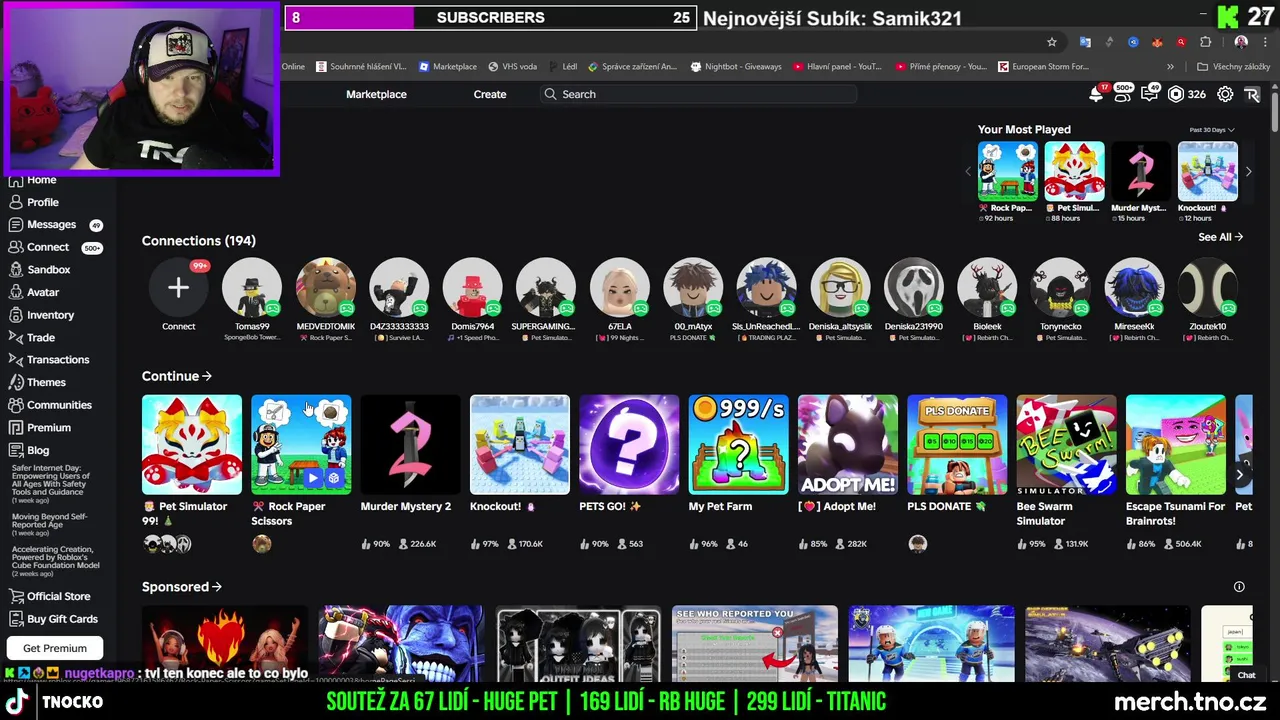Open Moving Beyond Self-Reported Age post
1280x720 pixels.
click(x=50, y=525)
